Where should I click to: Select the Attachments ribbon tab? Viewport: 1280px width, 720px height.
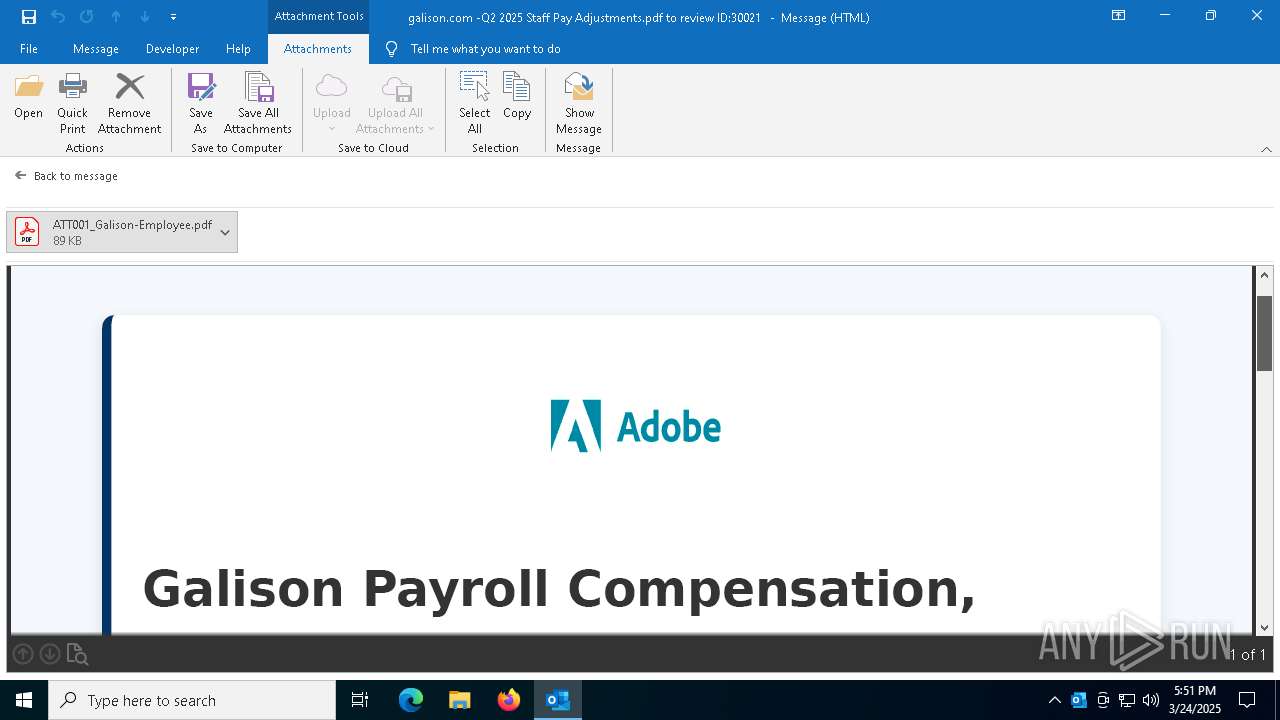[x=318, y=49]
